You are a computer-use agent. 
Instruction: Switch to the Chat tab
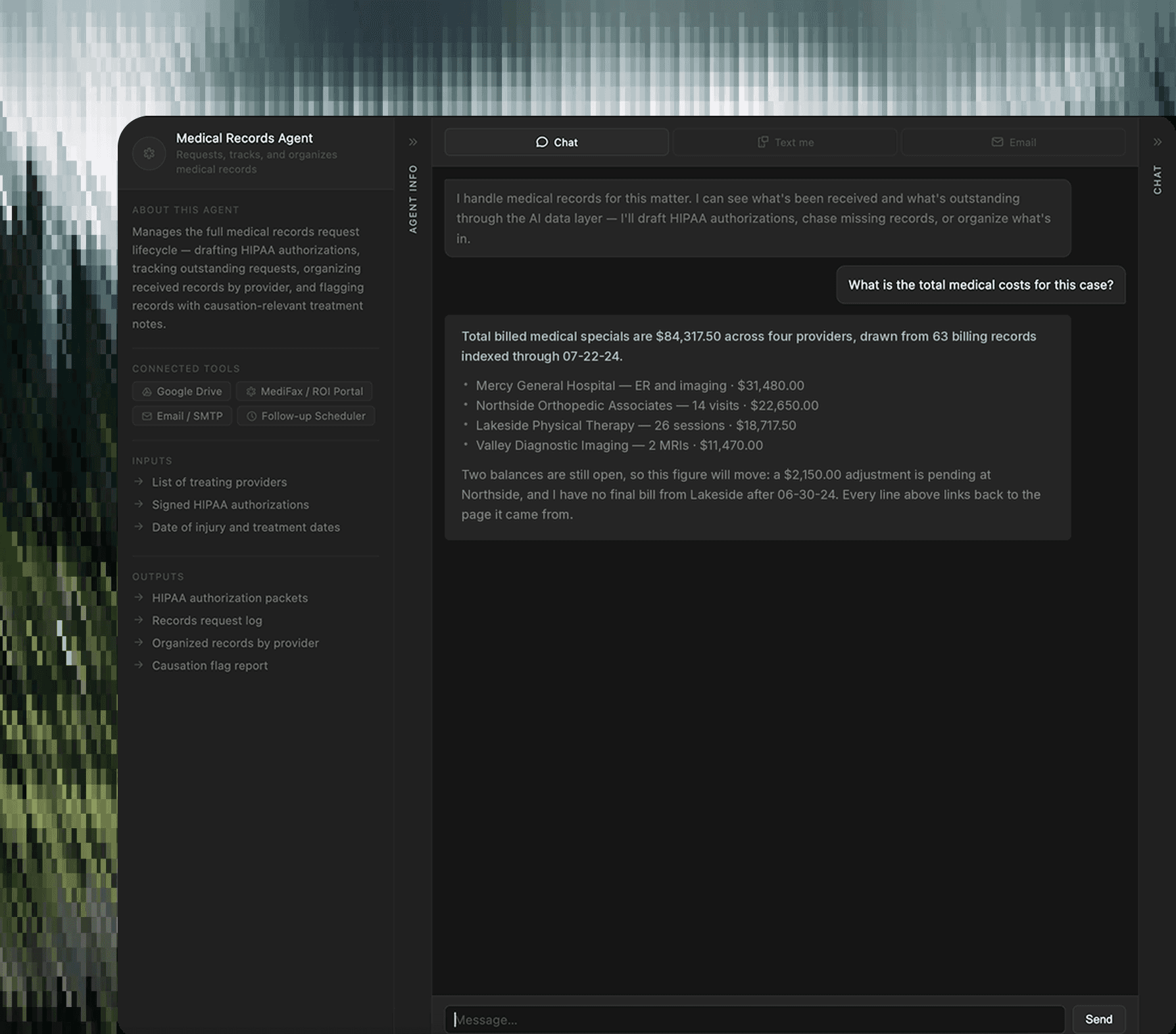coord(556,142)
